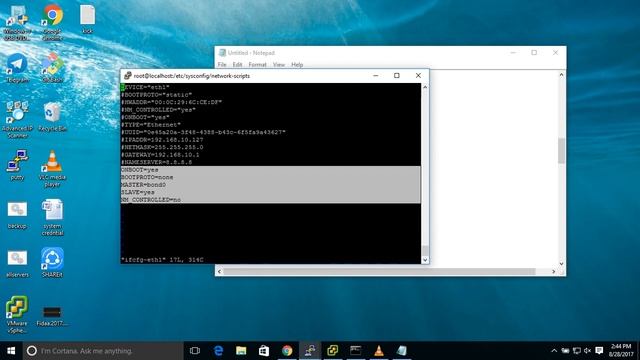The height and width of the screenshot is (360, 640).
Task: Open Windows 7 USB DVD tool desktop shortcut
Action: click(17, 22)
